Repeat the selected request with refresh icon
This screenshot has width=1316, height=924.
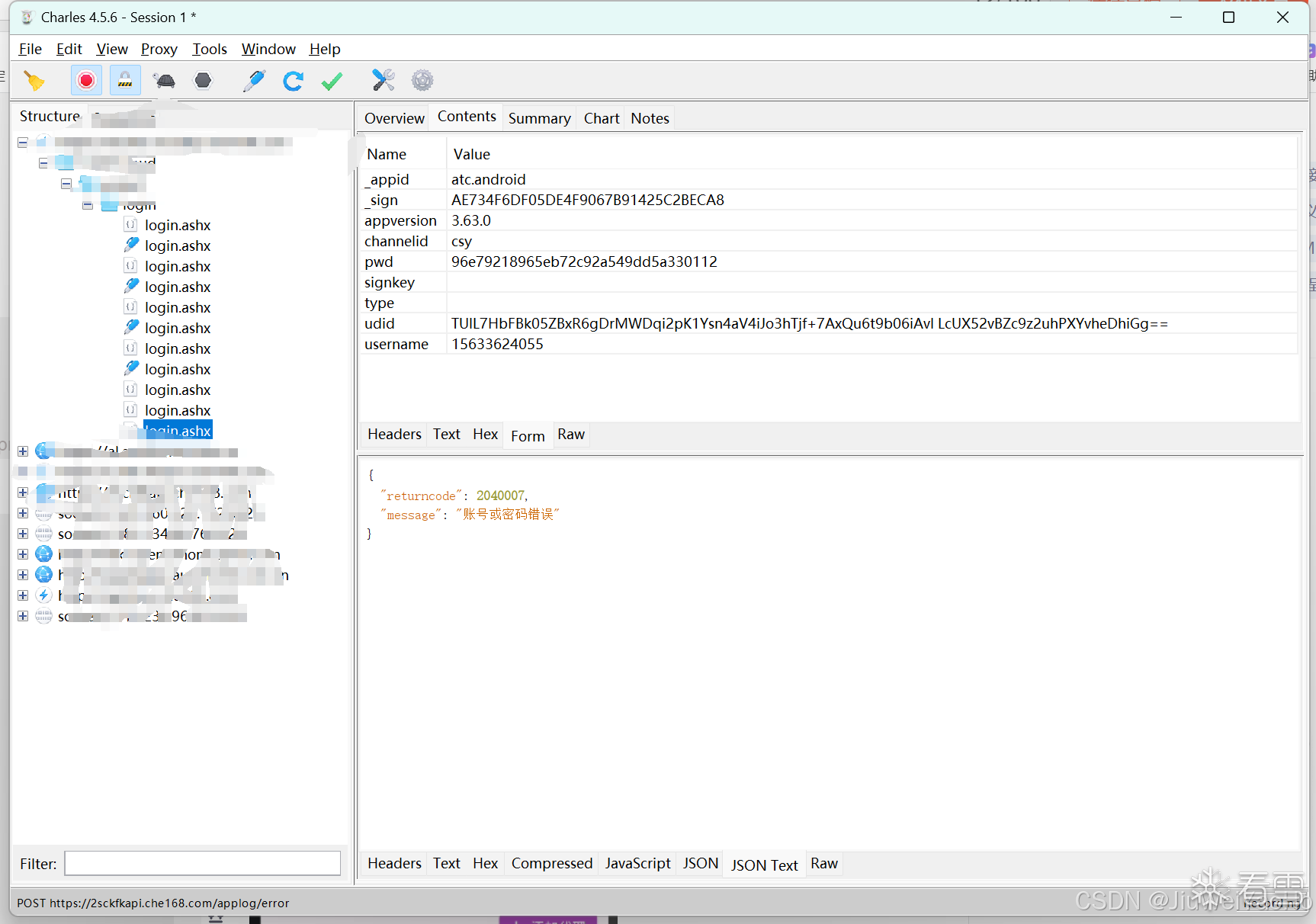pyautogui.click(x=293, y=81)
